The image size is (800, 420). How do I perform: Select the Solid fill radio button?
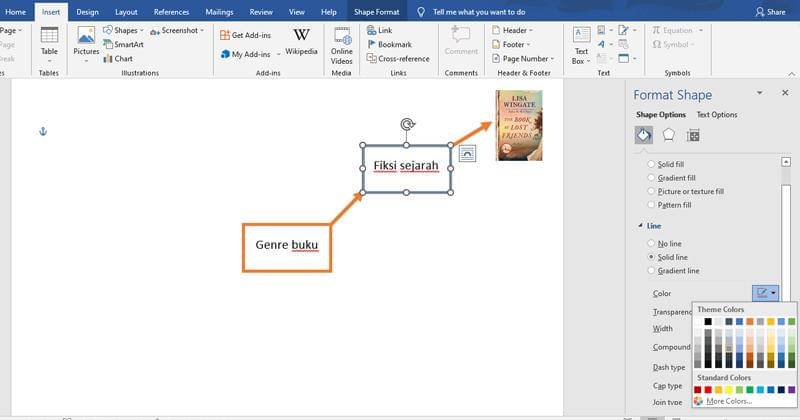(x=653, y=164)
